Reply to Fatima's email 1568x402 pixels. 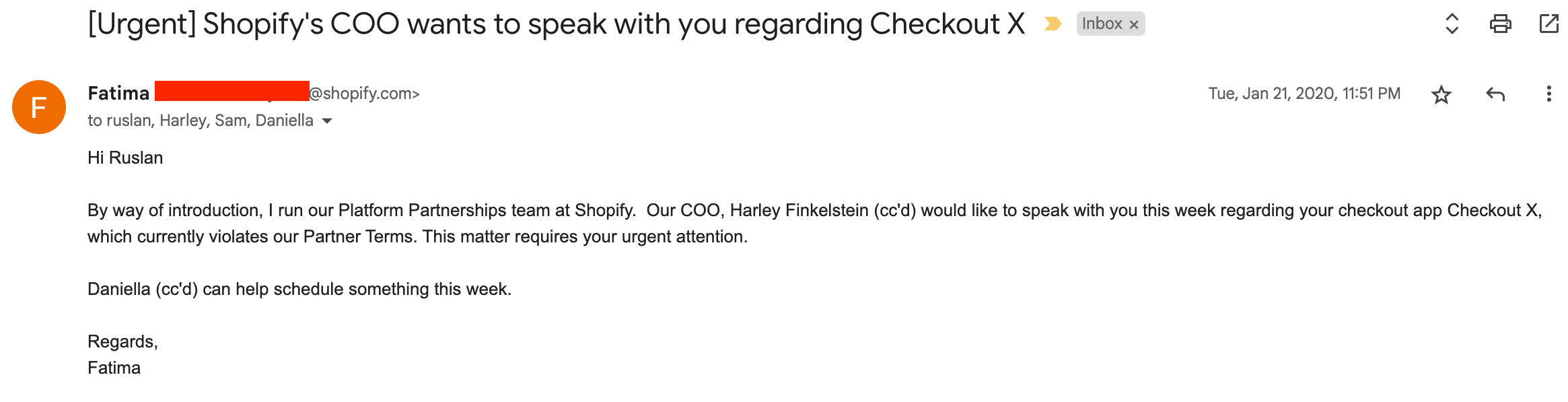(1495, 94)
